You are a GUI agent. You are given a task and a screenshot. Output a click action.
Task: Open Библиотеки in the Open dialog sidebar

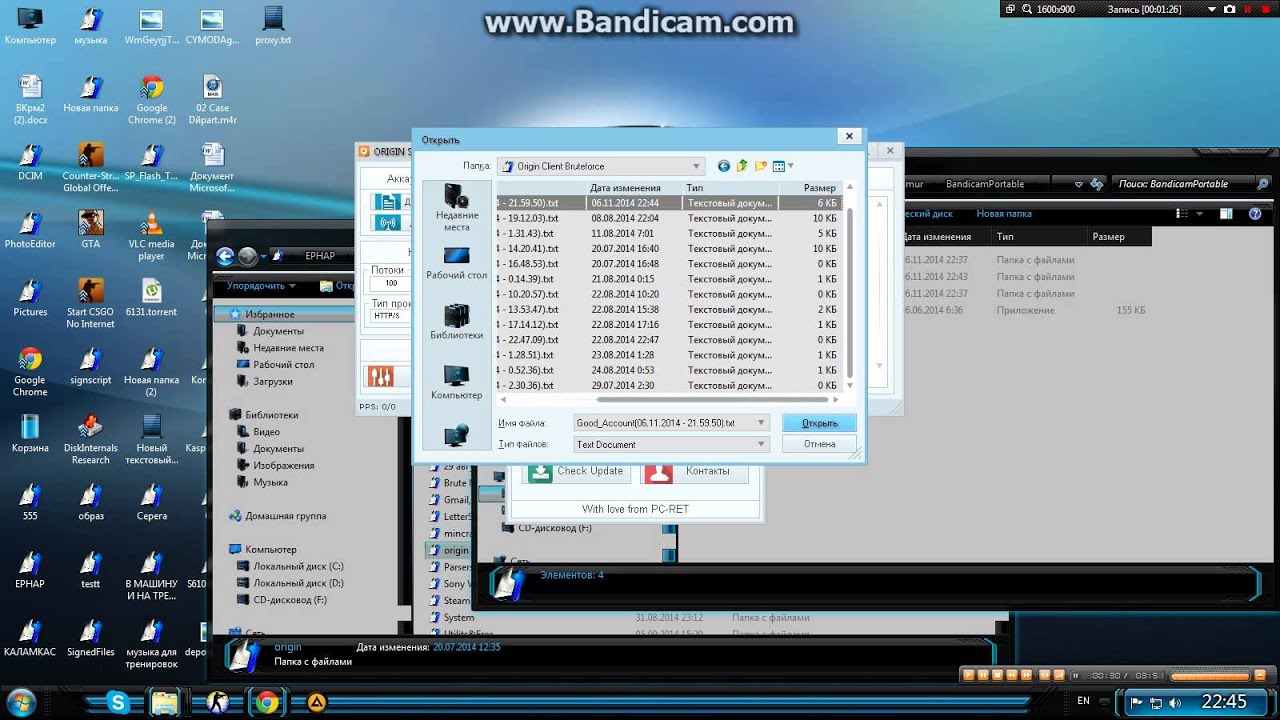(456, 323)
